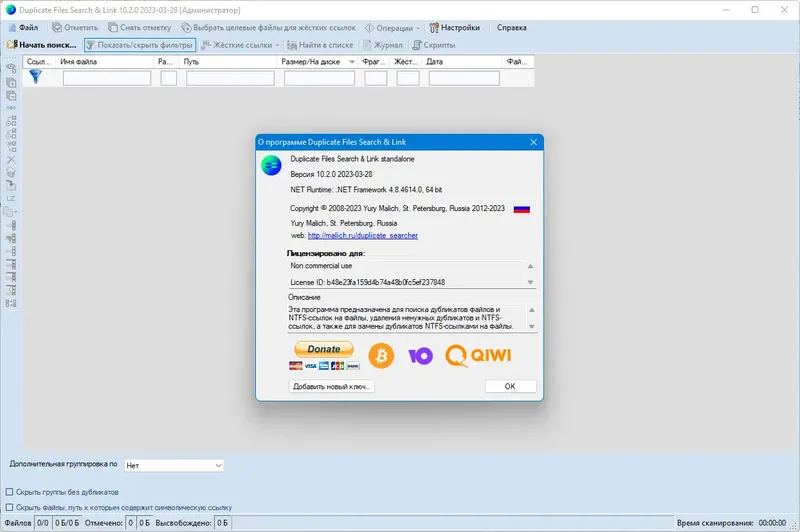Click the Жёст... filter input
The height and width of the screenshot is (532, 800).
pos(408,78)
